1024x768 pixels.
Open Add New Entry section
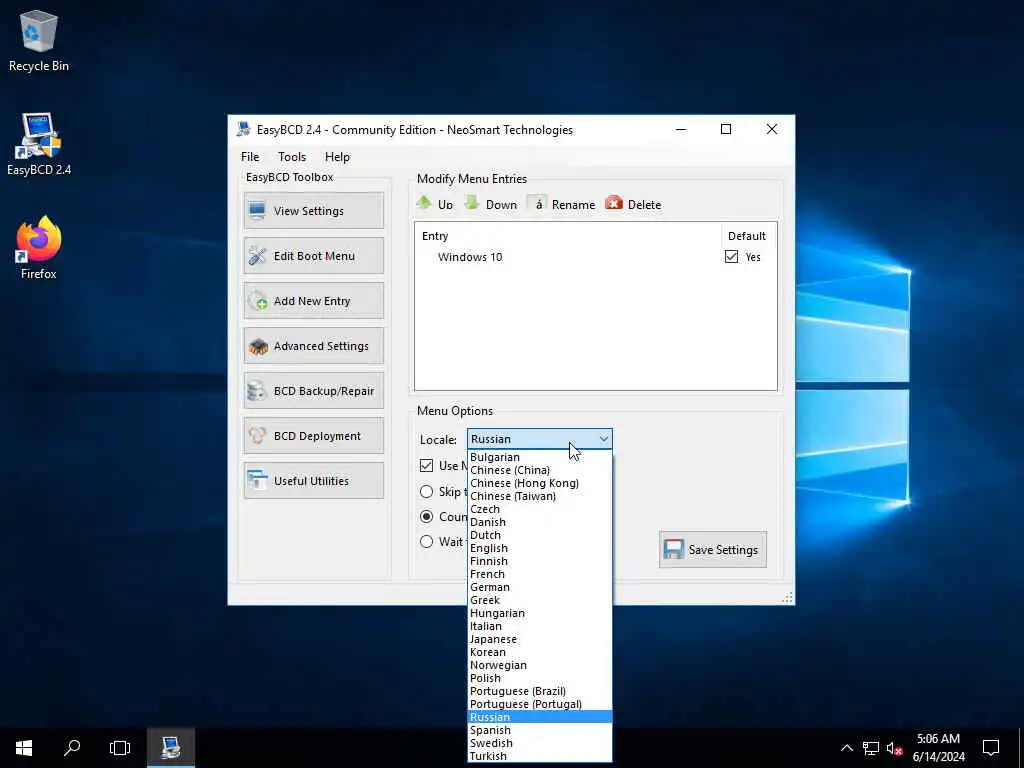[x=313, y=300]
